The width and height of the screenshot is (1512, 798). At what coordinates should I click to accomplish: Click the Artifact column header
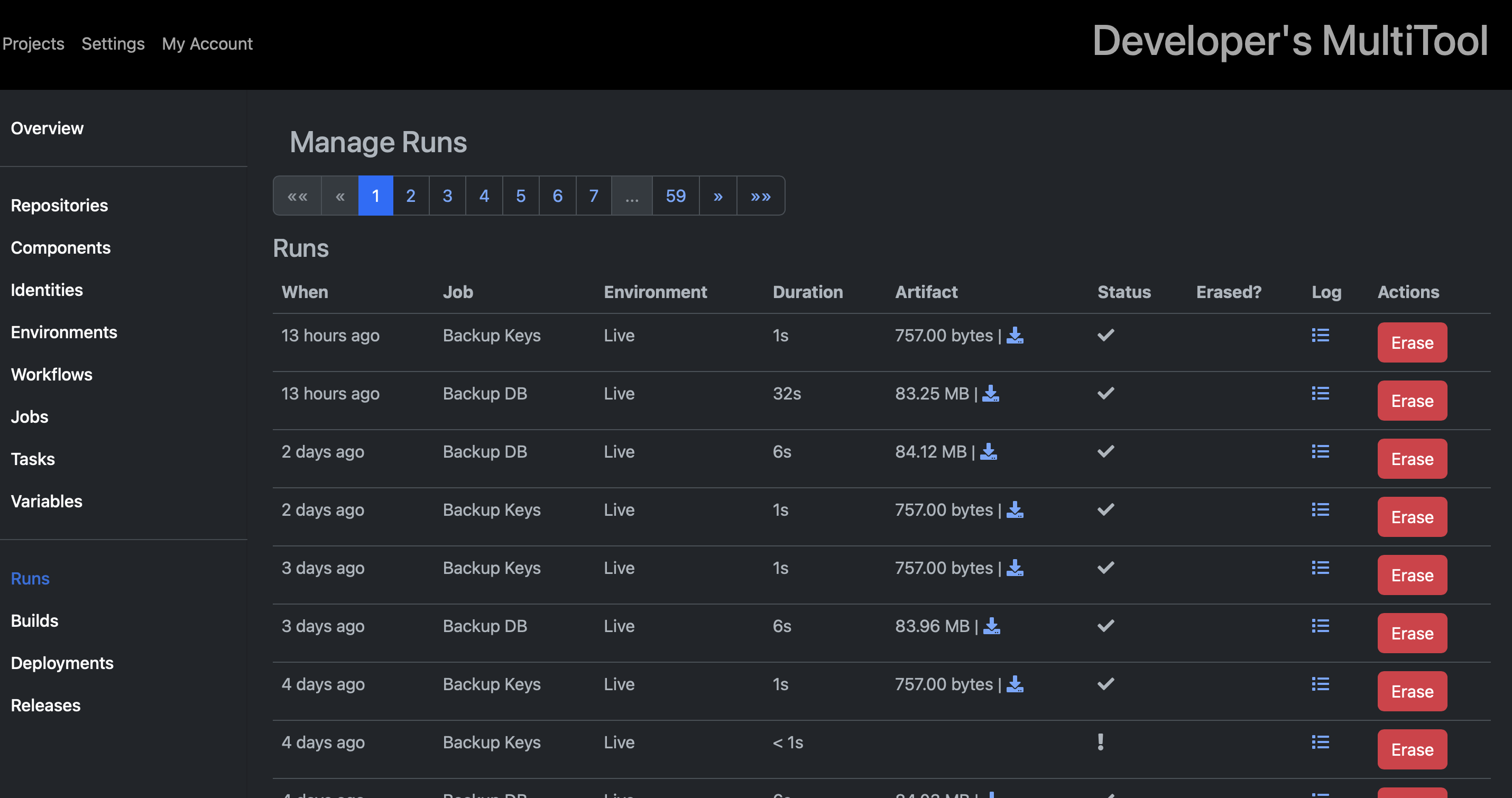926,292
